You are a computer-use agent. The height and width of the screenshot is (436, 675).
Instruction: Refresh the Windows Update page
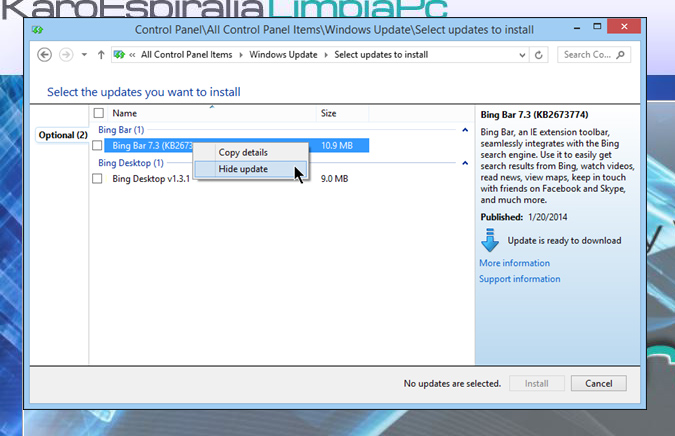click(x=539, y=55)
